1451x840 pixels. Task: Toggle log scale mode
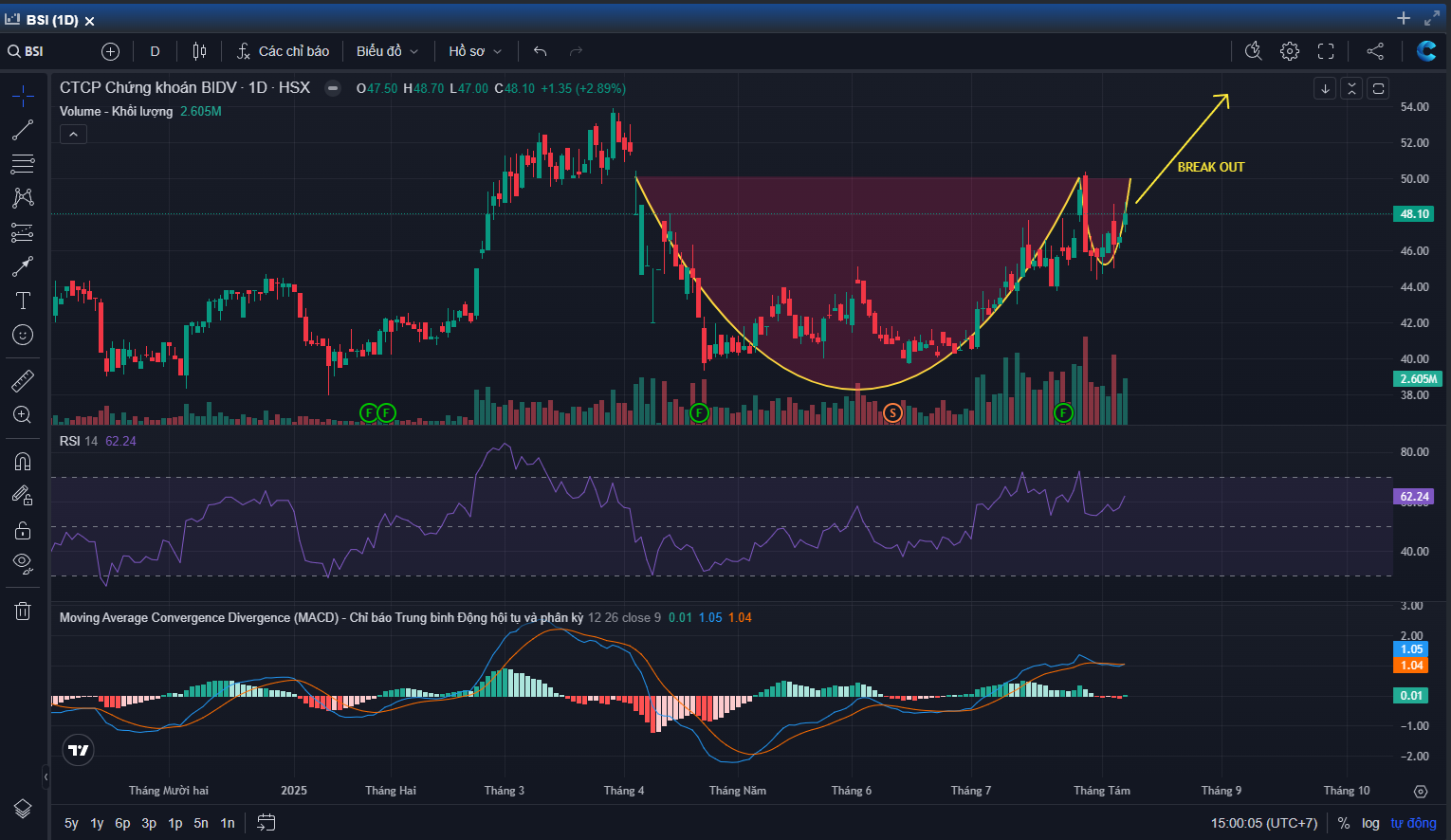point(1370,823)
